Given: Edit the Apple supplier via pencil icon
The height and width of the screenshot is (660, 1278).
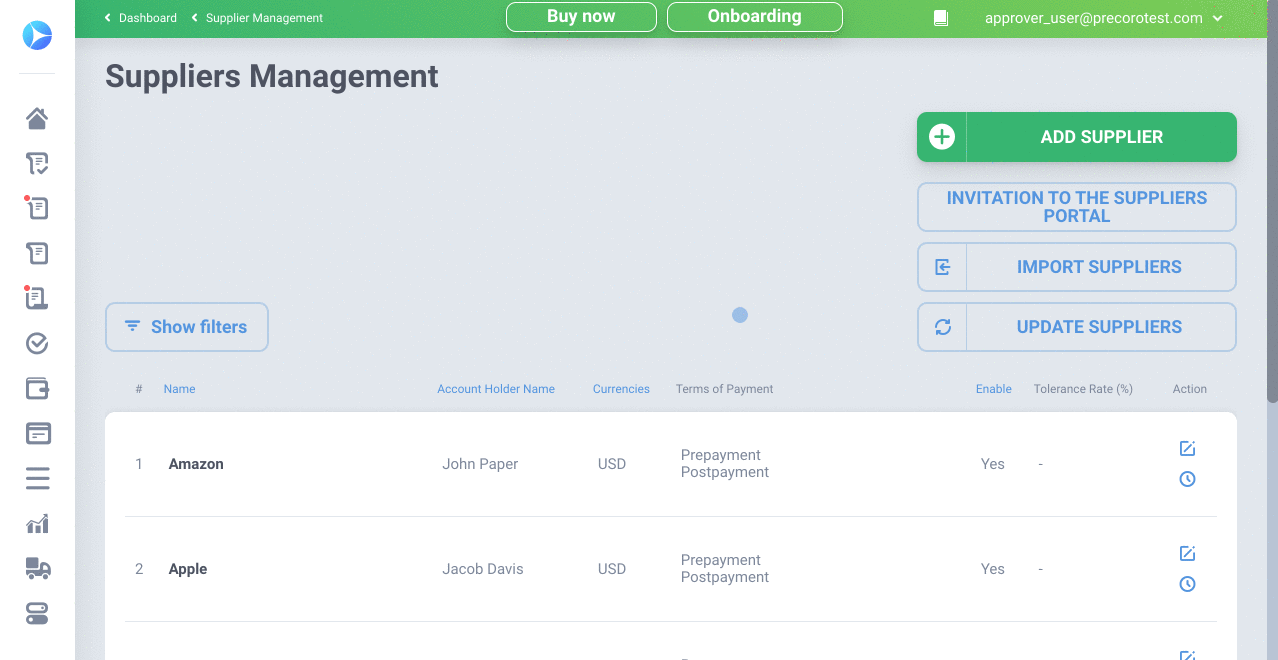Looking at the screenshot, I should click(1187, 554).
